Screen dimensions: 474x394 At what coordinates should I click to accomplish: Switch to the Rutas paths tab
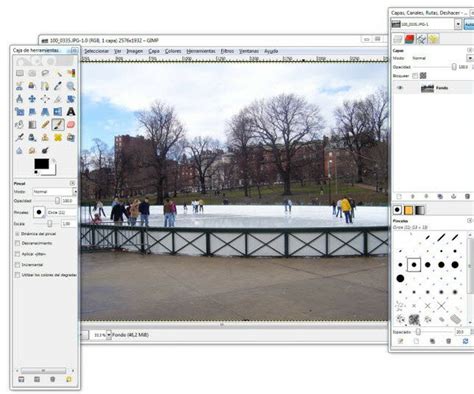[421, 39]
